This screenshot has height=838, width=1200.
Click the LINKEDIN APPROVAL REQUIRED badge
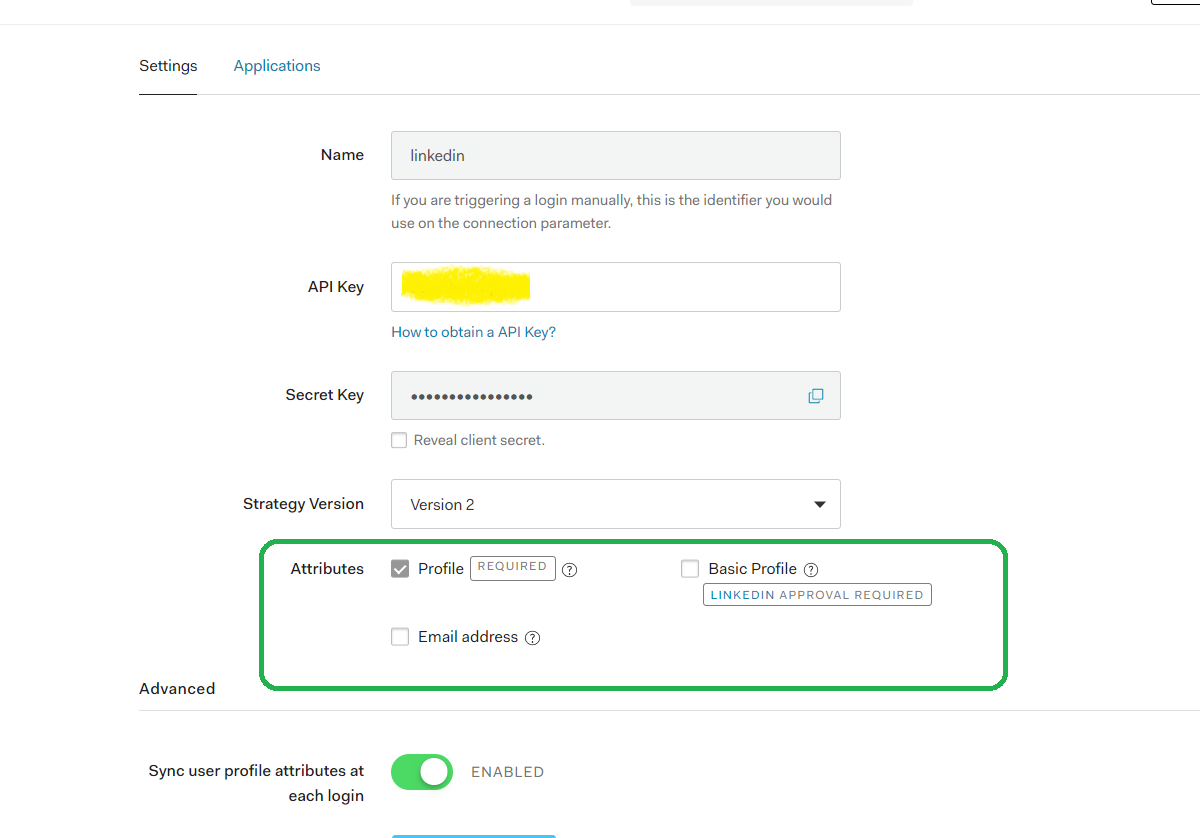tap(817, 594)
